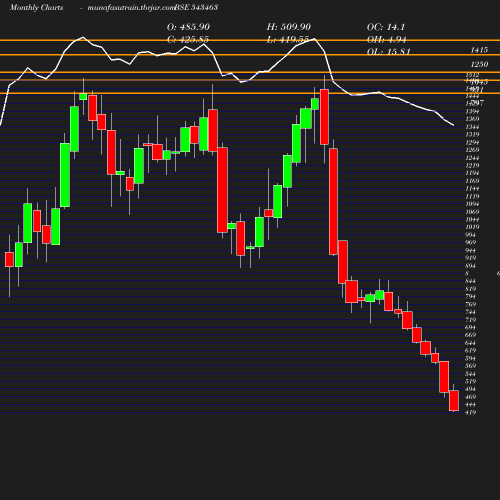
Task: Click the 1369 price axis label
Action: coord(472,119)
